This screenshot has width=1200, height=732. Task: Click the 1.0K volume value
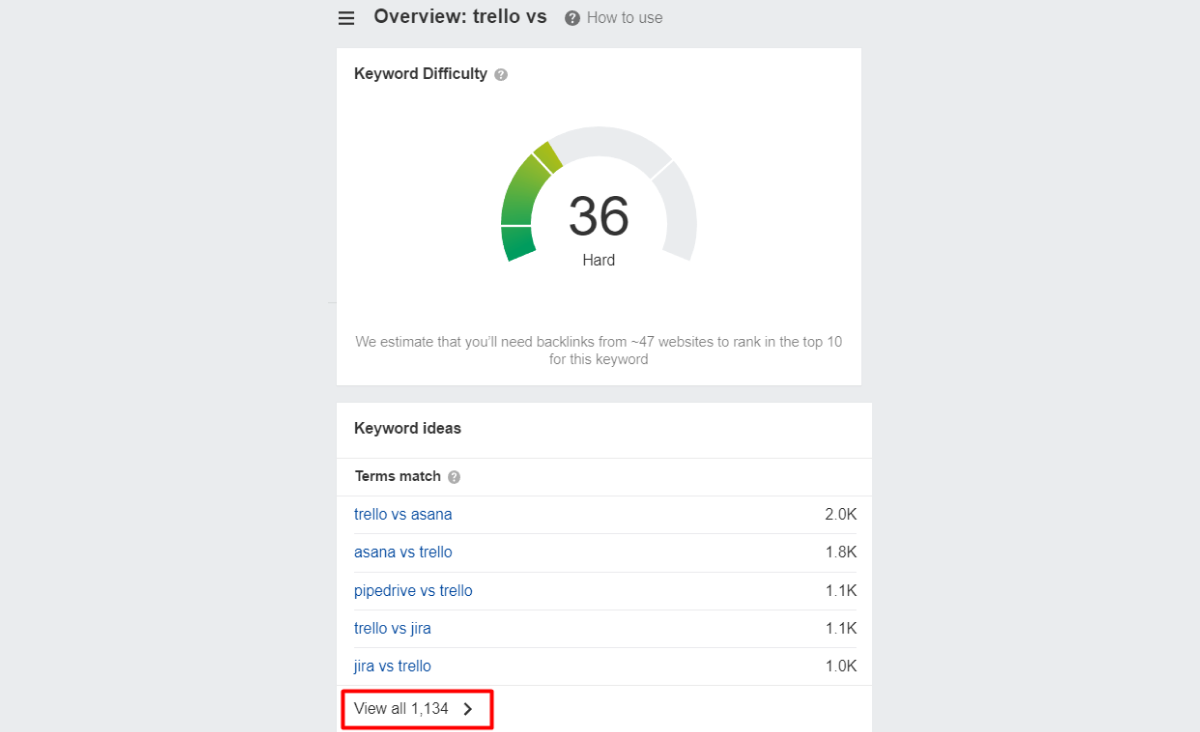click(x=841, y=666)
